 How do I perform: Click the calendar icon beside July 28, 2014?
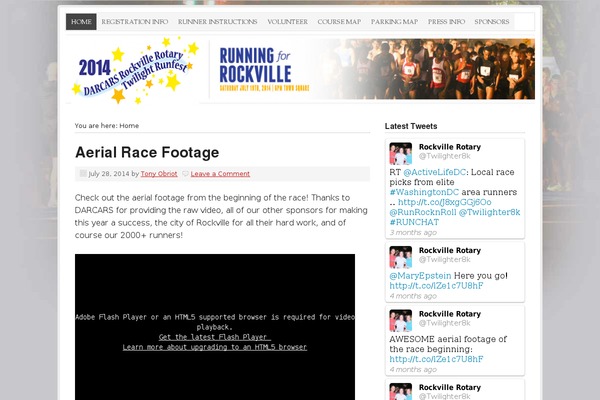tap(83, 173)
